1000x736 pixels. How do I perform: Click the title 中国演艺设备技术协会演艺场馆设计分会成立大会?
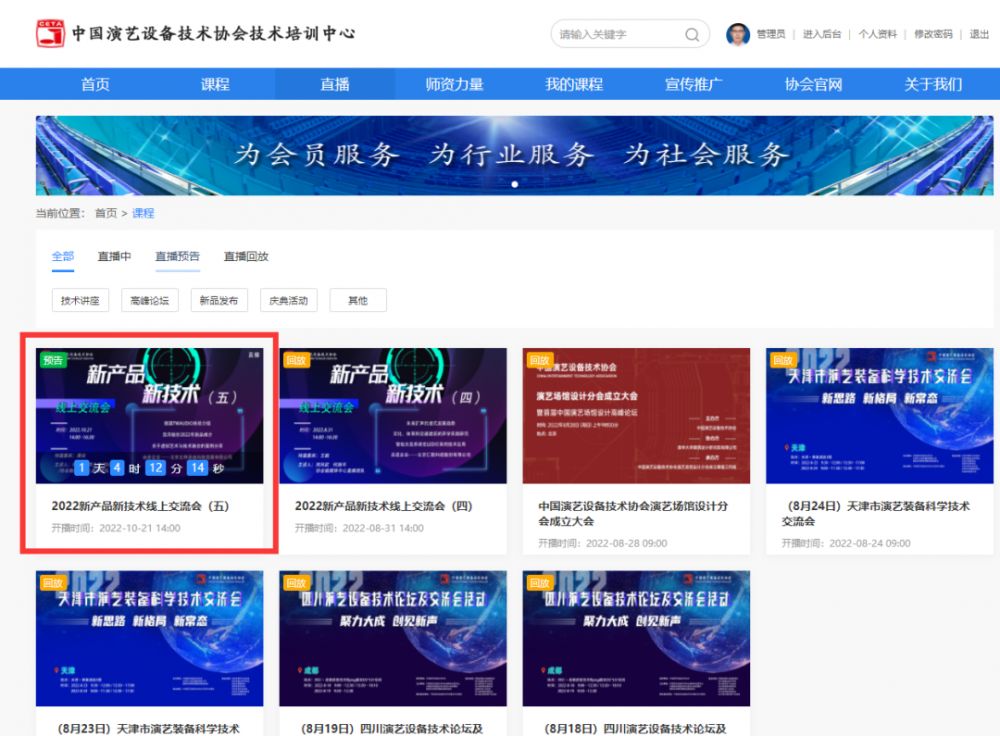click(x=633, y=513)
